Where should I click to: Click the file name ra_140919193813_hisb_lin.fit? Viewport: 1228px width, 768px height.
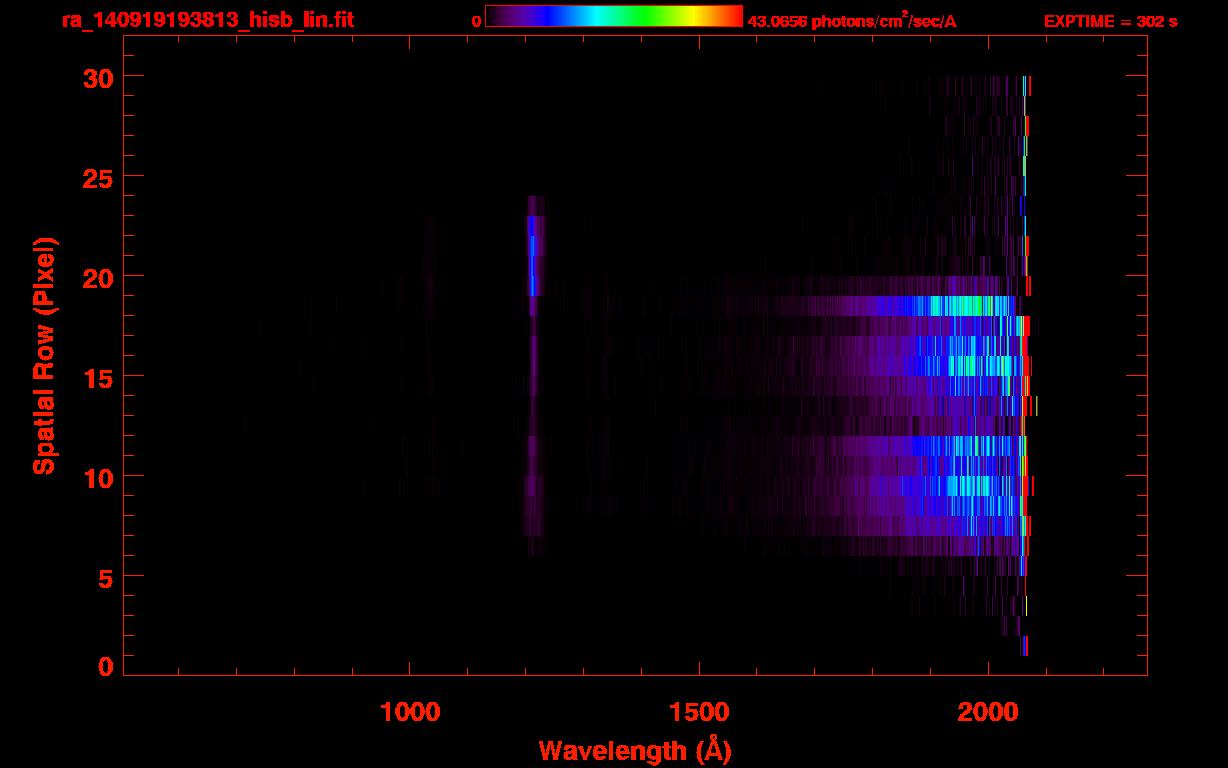(x=208, y=19)
